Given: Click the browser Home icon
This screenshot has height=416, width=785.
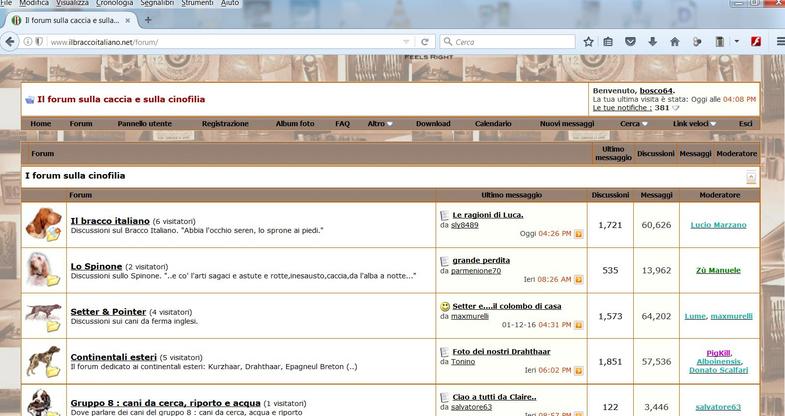Looking at the screenshot, I should point(674,42).
